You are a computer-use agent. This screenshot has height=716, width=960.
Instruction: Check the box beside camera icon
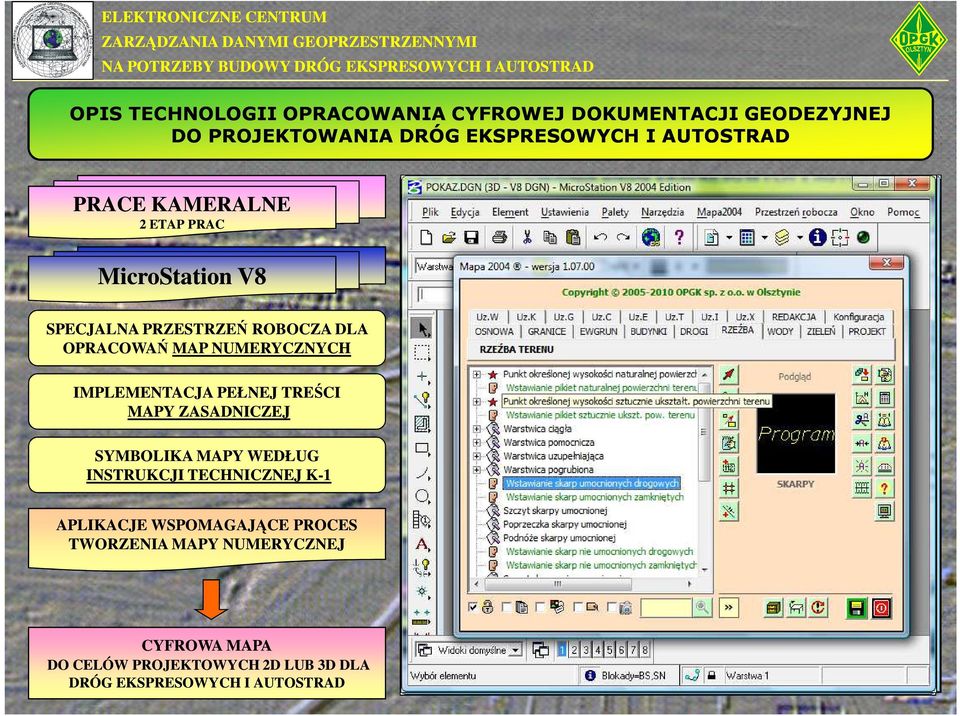tap(612, 607)
